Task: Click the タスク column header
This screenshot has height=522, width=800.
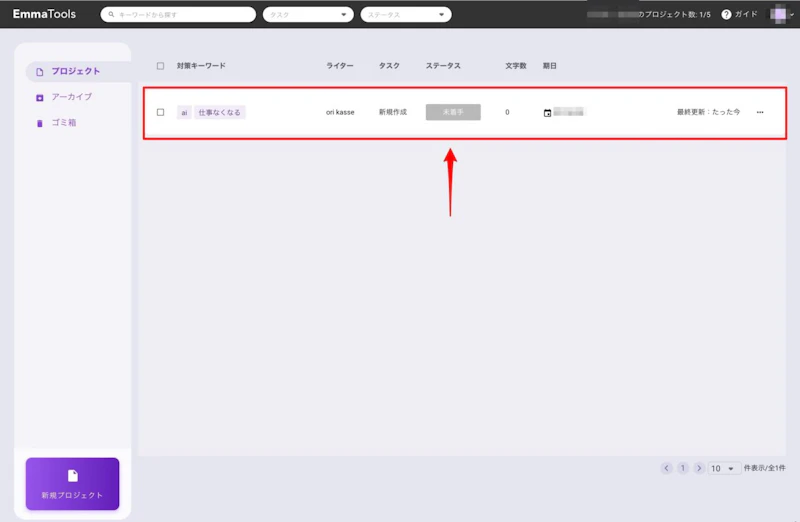Action: coord(389,66)
